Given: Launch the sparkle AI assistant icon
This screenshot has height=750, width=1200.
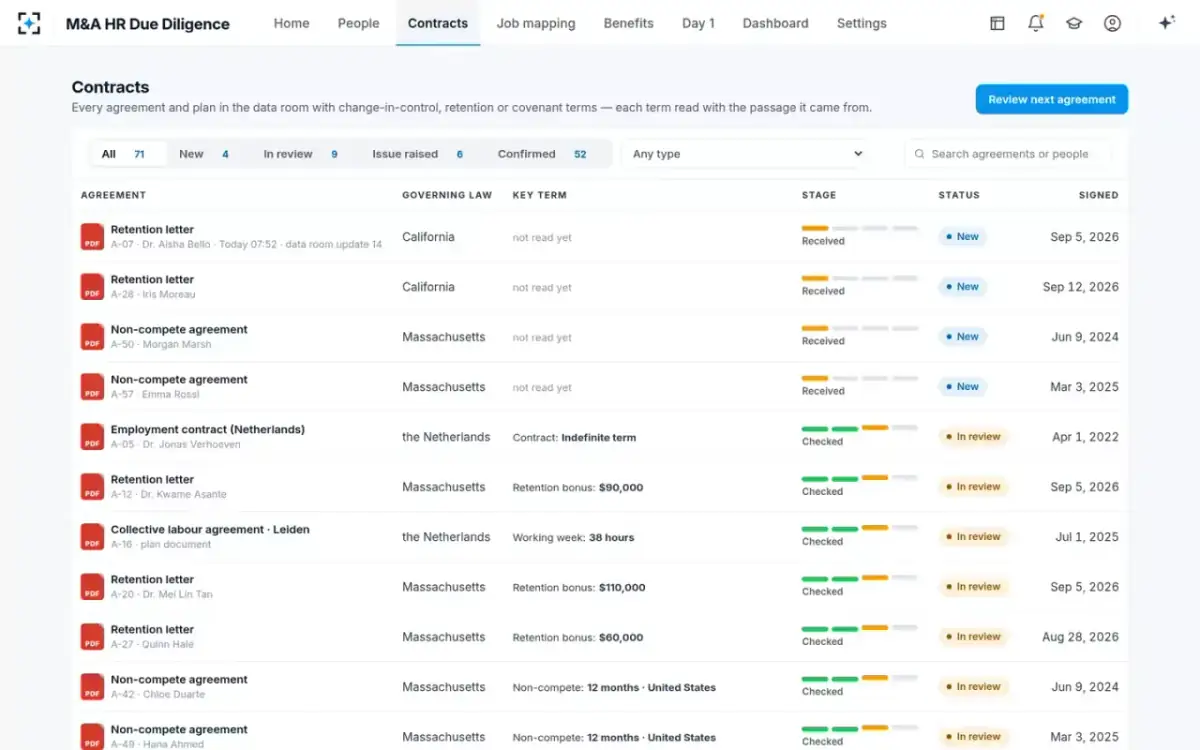Looking at the screenshot, I should [x=1166, y=23].
